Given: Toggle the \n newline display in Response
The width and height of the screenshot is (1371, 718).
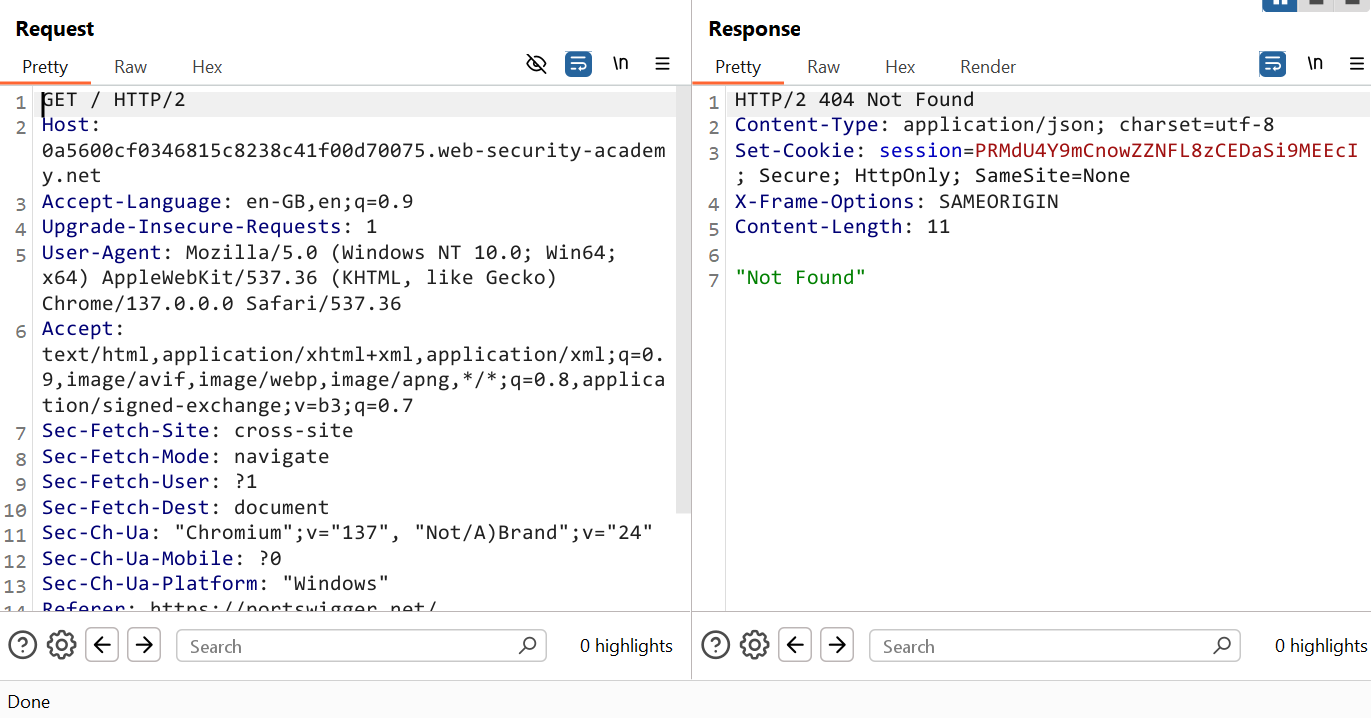Looking at the screenshot, I should click(1315, 64).
